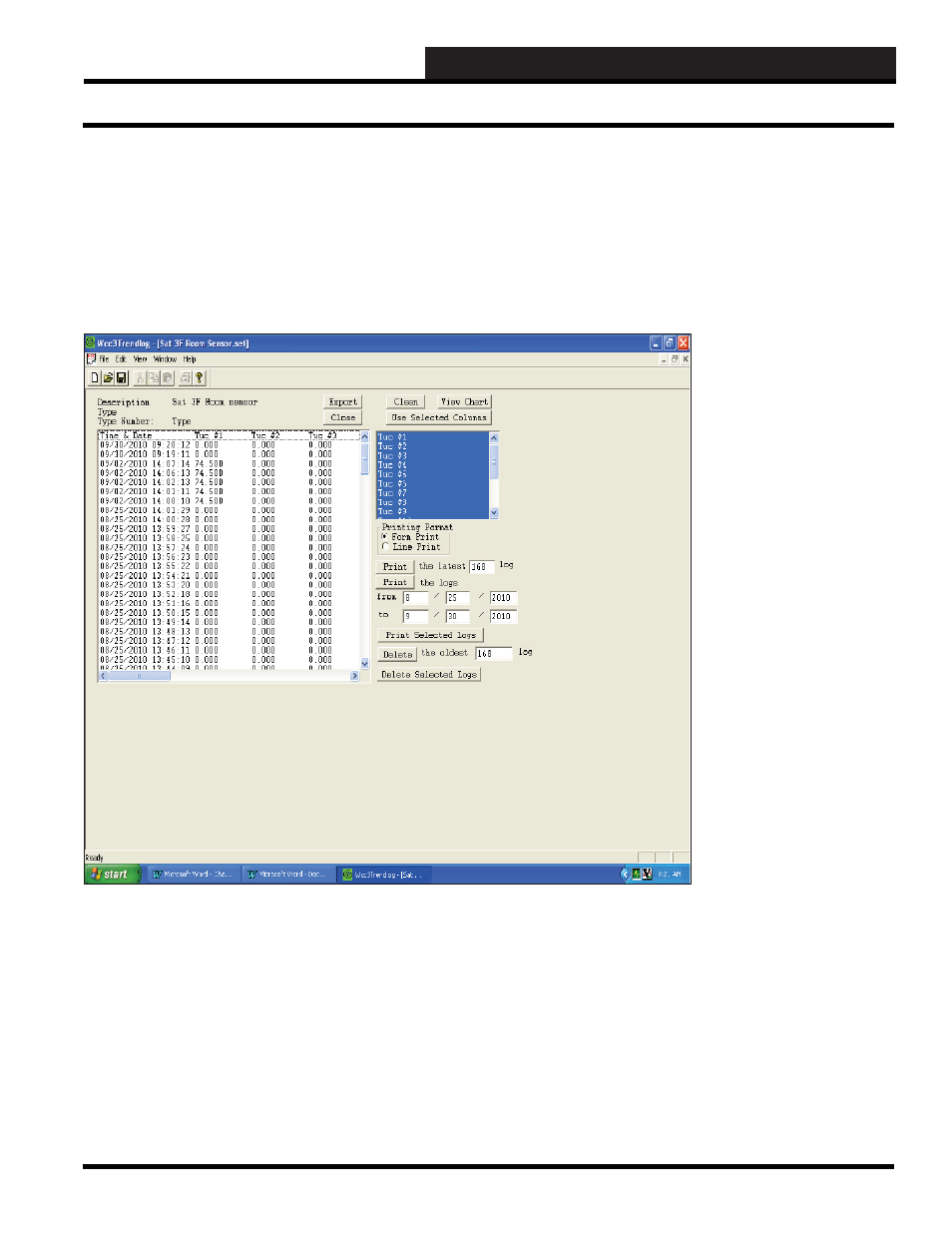Viewport: 952px width, 1233px height.
Task: Click the Windows Start button
Action: [x=112, y=875]
